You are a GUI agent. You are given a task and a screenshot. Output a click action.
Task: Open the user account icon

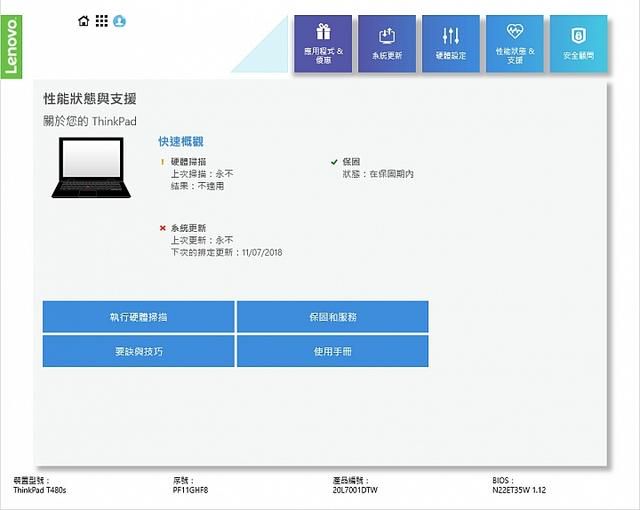click(120, 21)
